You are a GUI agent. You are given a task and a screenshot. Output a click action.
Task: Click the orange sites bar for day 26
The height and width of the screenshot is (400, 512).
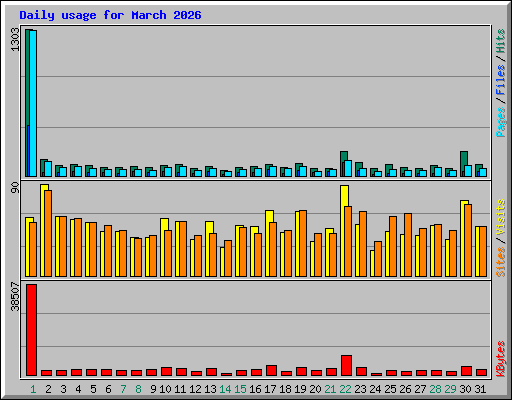click(408, 245)
